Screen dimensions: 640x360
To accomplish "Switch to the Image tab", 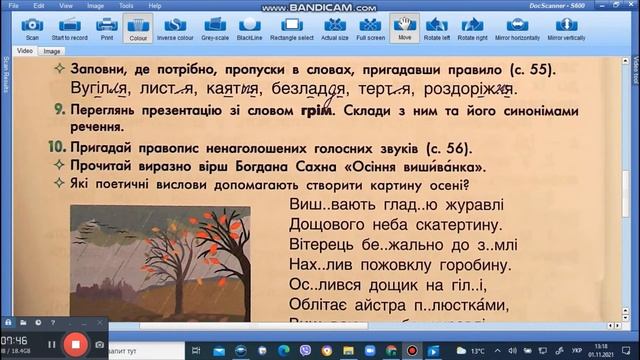I will [51, 51].
